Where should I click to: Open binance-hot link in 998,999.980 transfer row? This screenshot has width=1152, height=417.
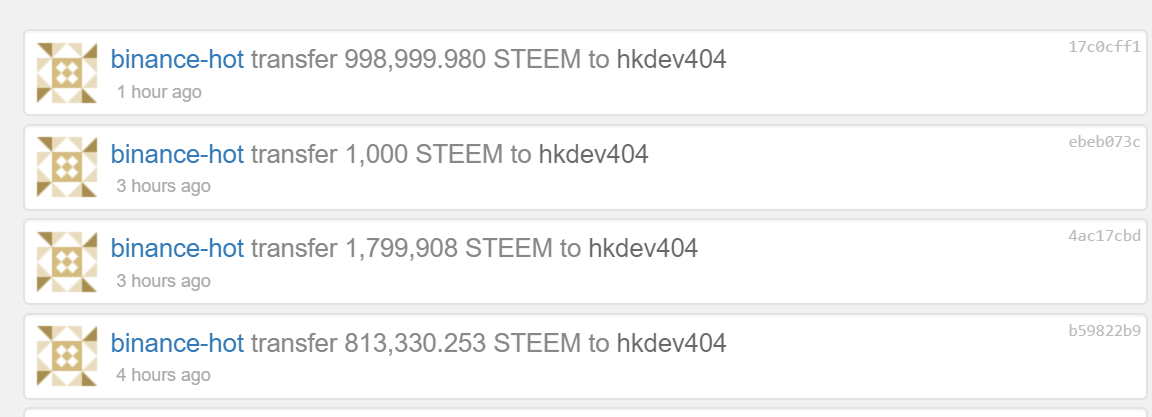pyautogui.click(x=177, y=60)
